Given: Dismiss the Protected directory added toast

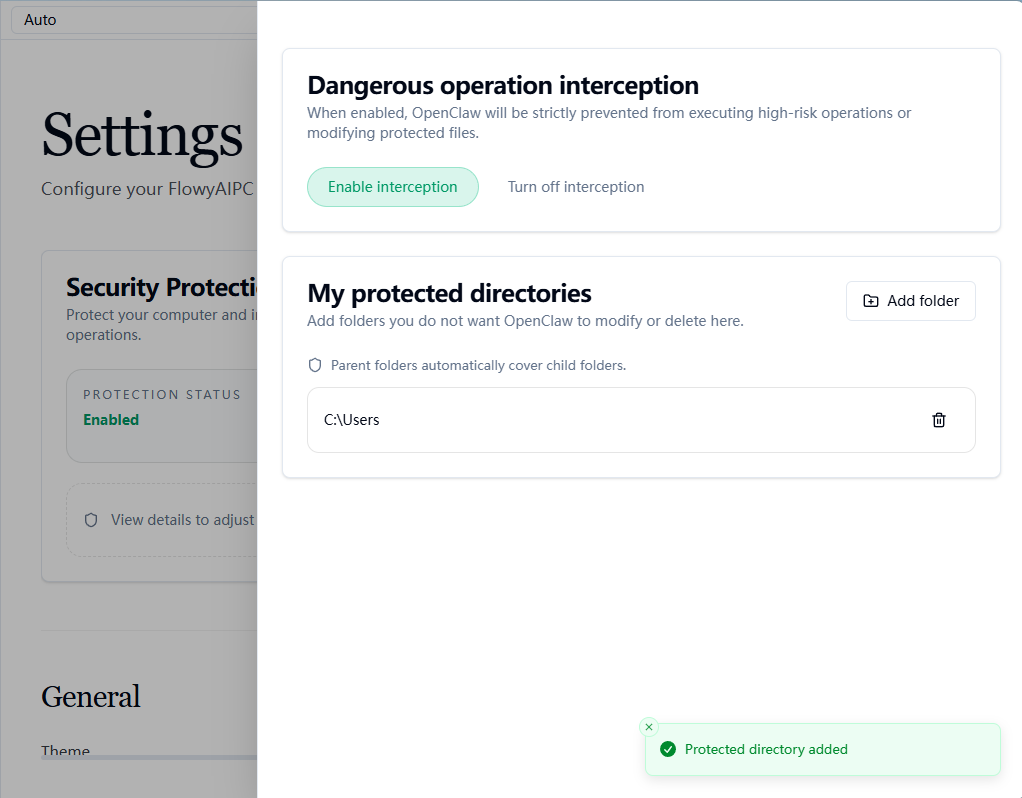Looking at the screenshot, I should (x=649, y=727).
